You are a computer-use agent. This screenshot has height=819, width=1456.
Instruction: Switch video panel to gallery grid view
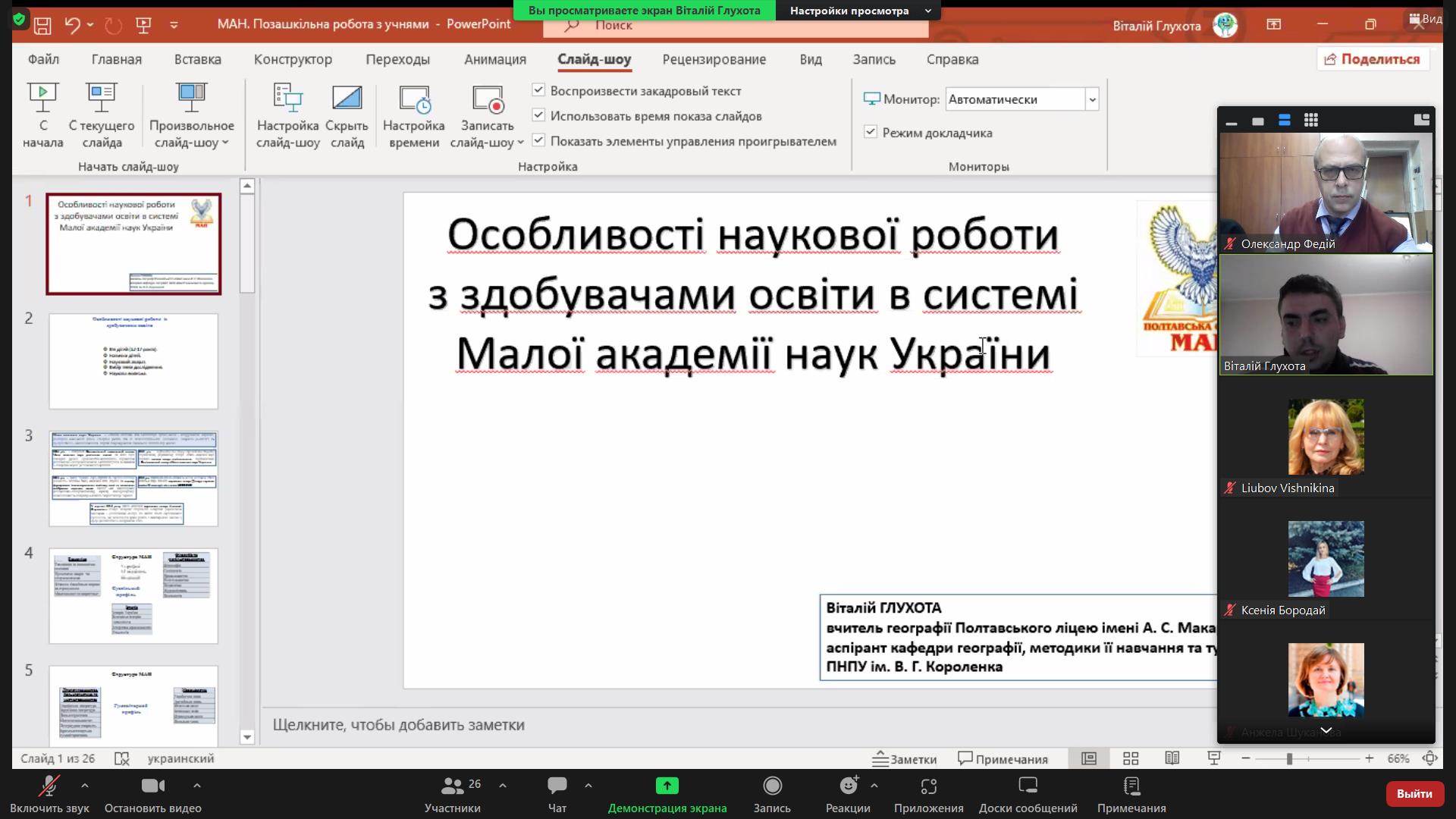1311,120
